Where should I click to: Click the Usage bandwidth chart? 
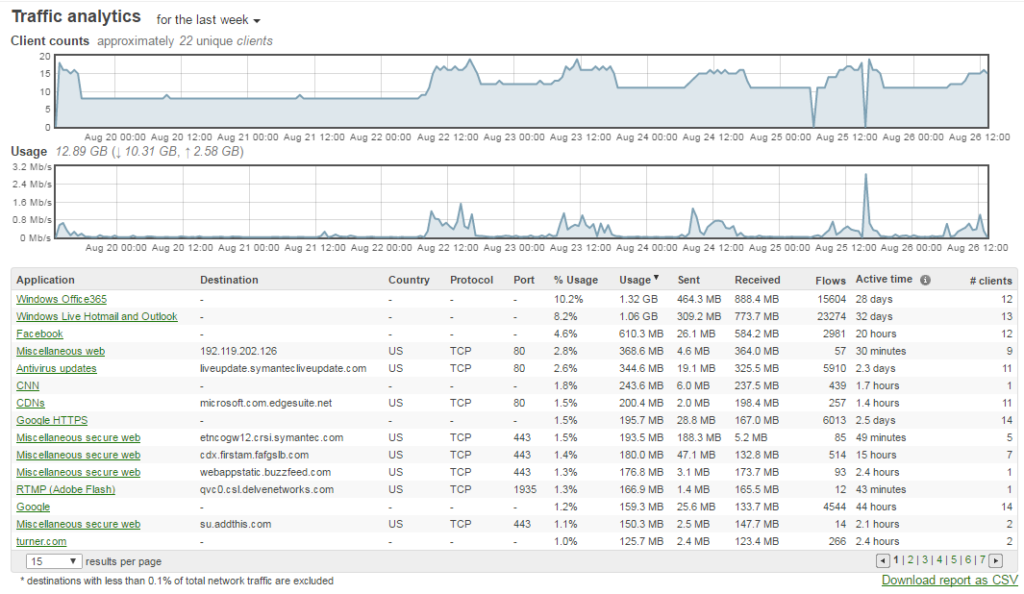(521, 202)
